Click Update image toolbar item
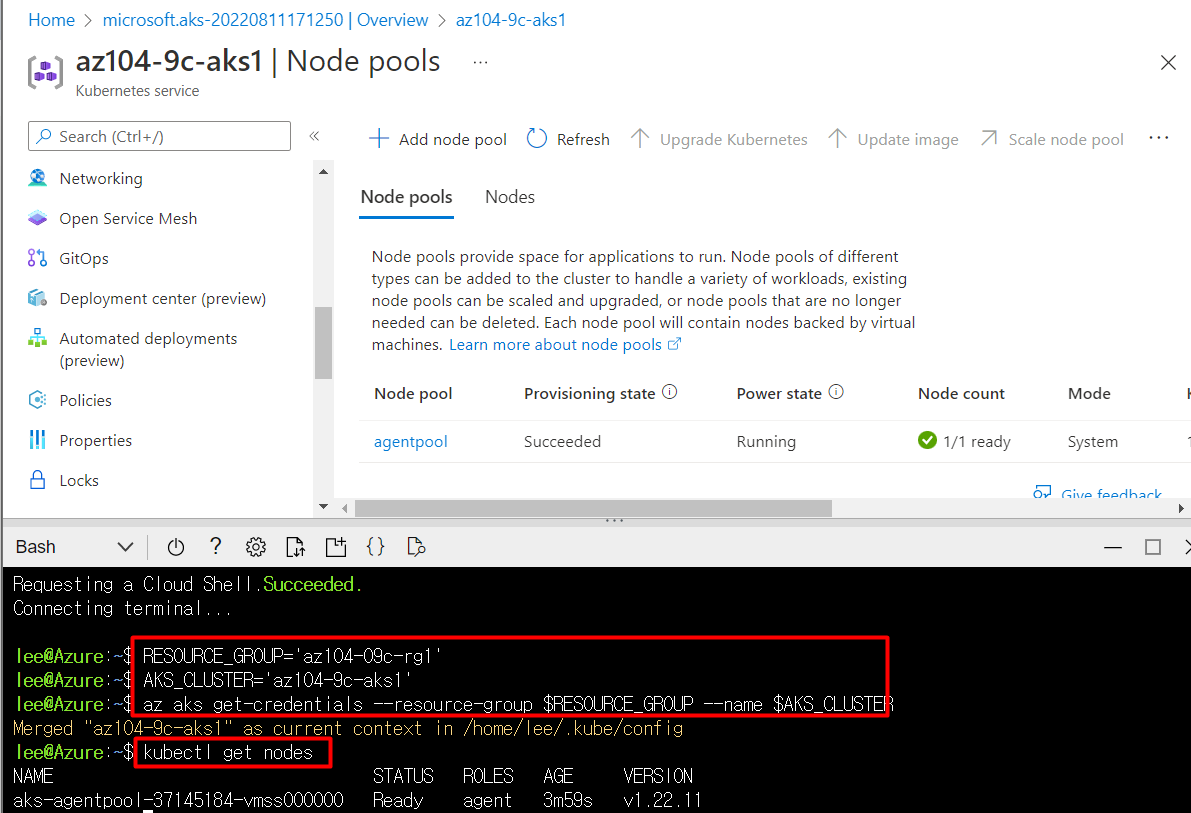 click(x=893, y=139)
